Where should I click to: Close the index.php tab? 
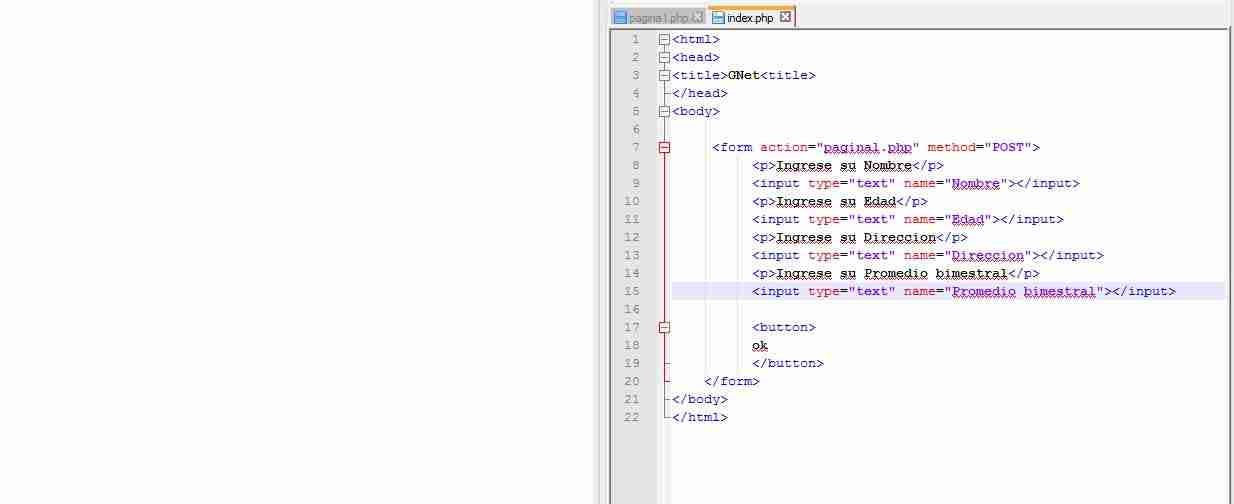[x=785, y=17]
